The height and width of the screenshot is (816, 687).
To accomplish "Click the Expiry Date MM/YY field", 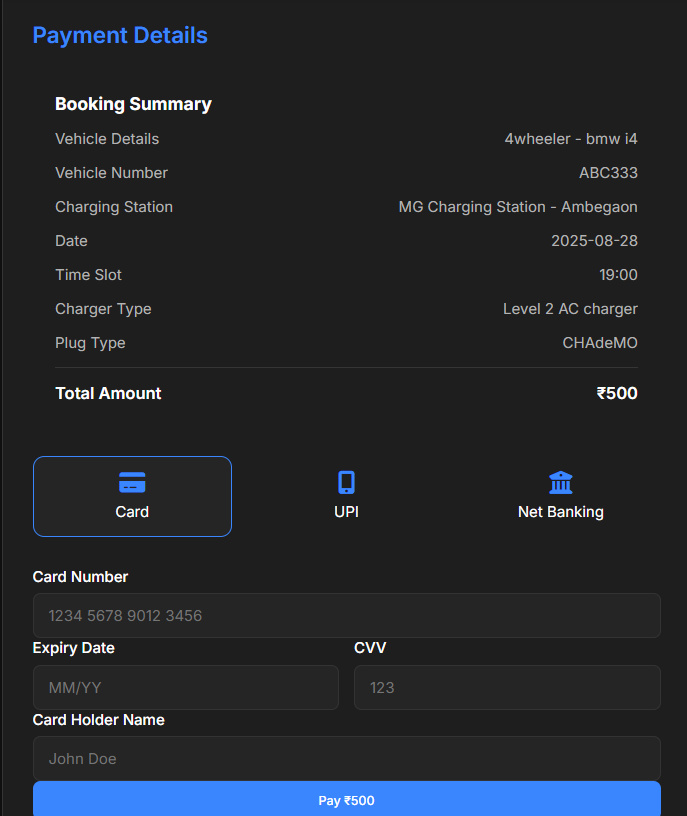I will (x=186, y=688).
